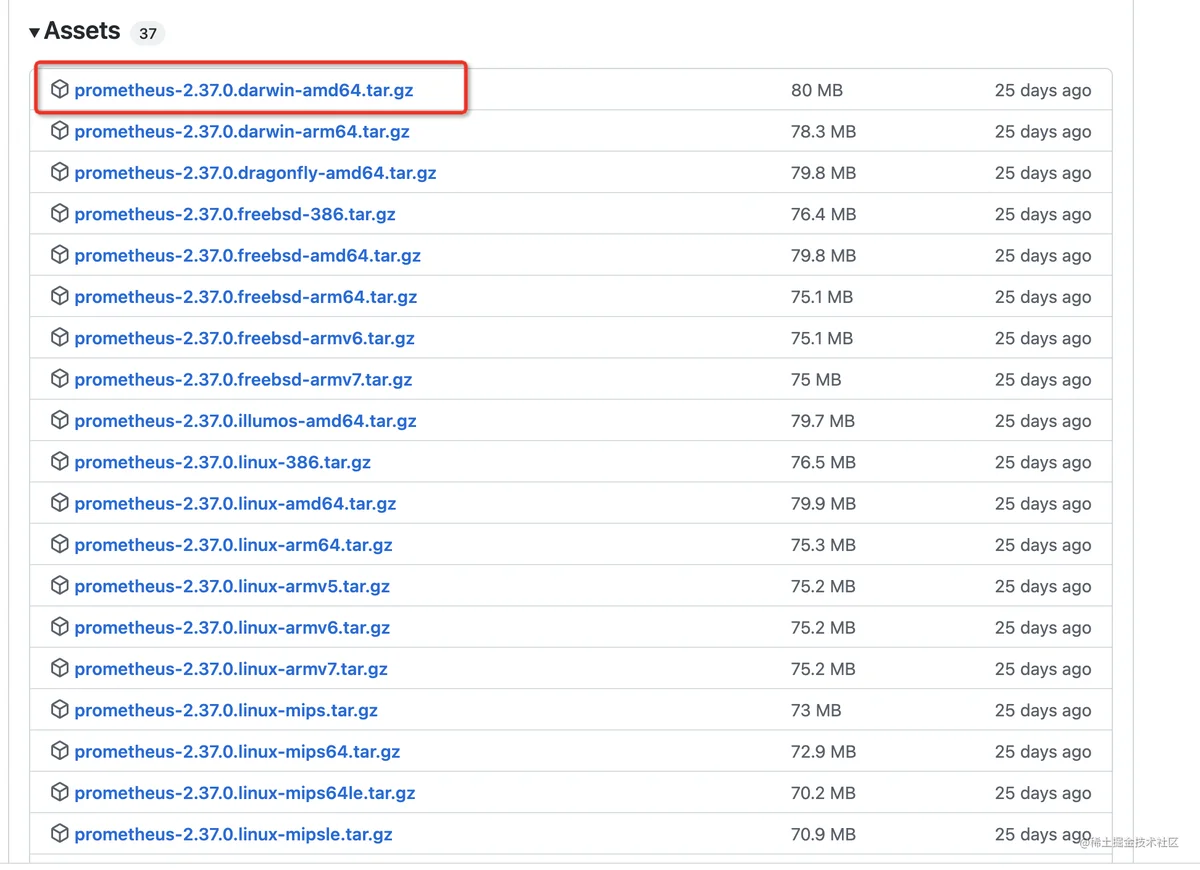
Task: Click prometheus-2.37.0.linux-mips.tar.gz link
Action: point(226,710)
